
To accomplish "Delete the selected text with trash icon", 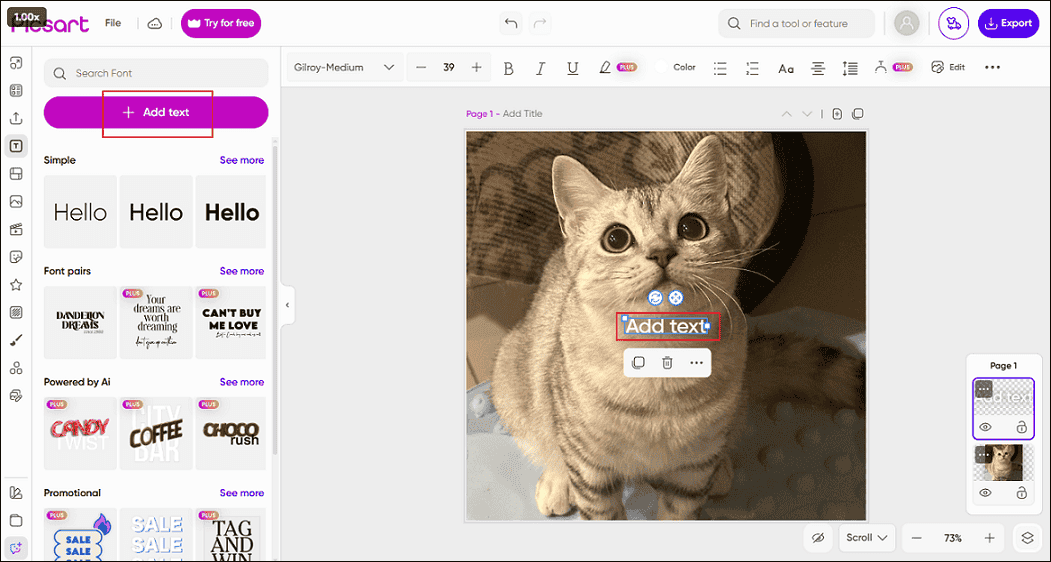I will [x=667, y=362].
